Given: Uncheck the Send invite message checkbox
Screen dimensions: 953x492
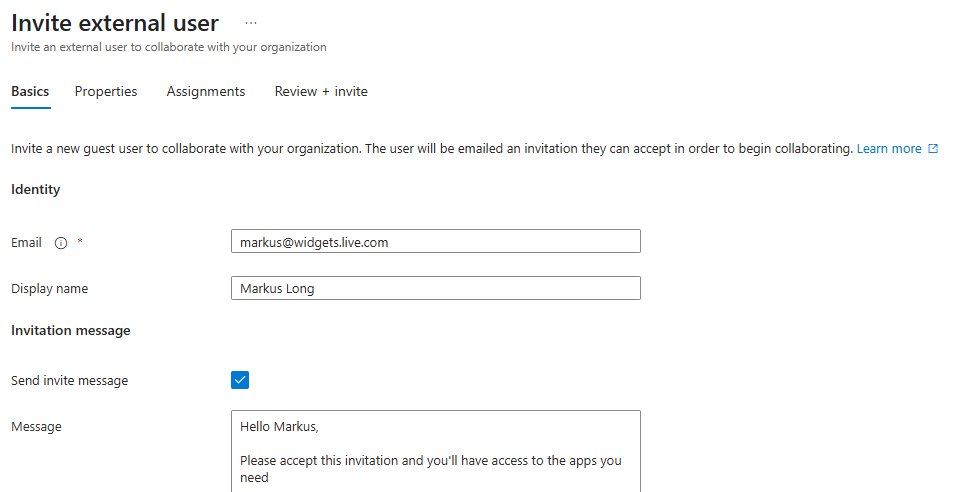Looking at the screenshot, I should click(x=240, y=380).
